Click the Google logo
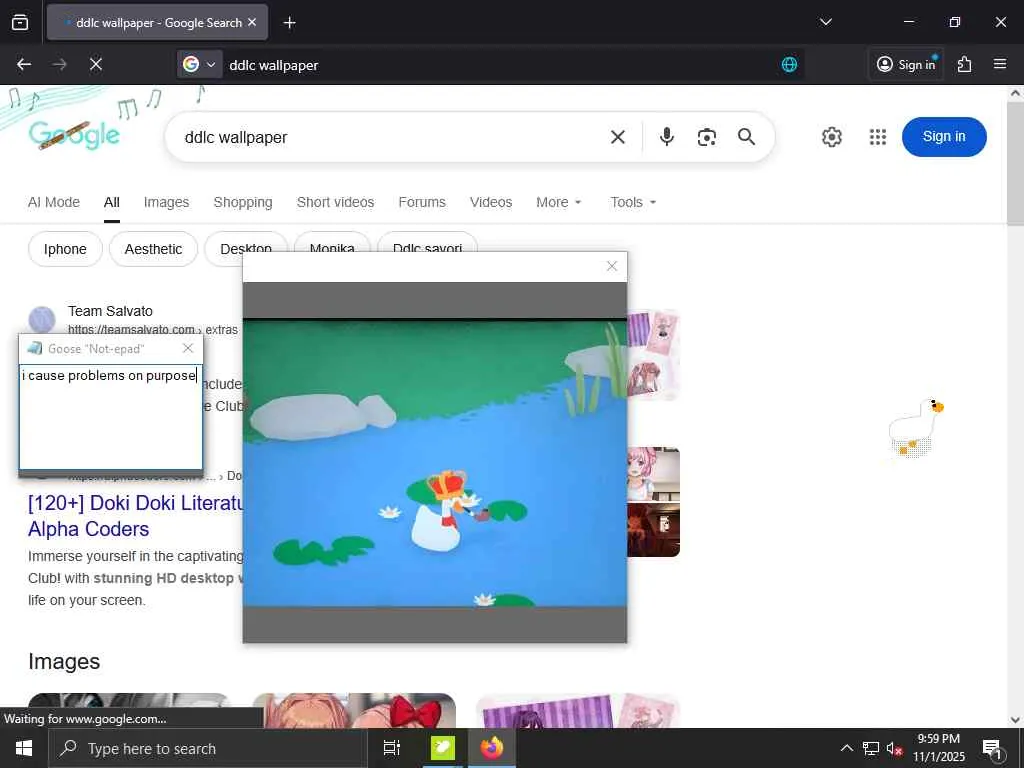The width and height of the screenshot is (1024, 768). (74, 134)
